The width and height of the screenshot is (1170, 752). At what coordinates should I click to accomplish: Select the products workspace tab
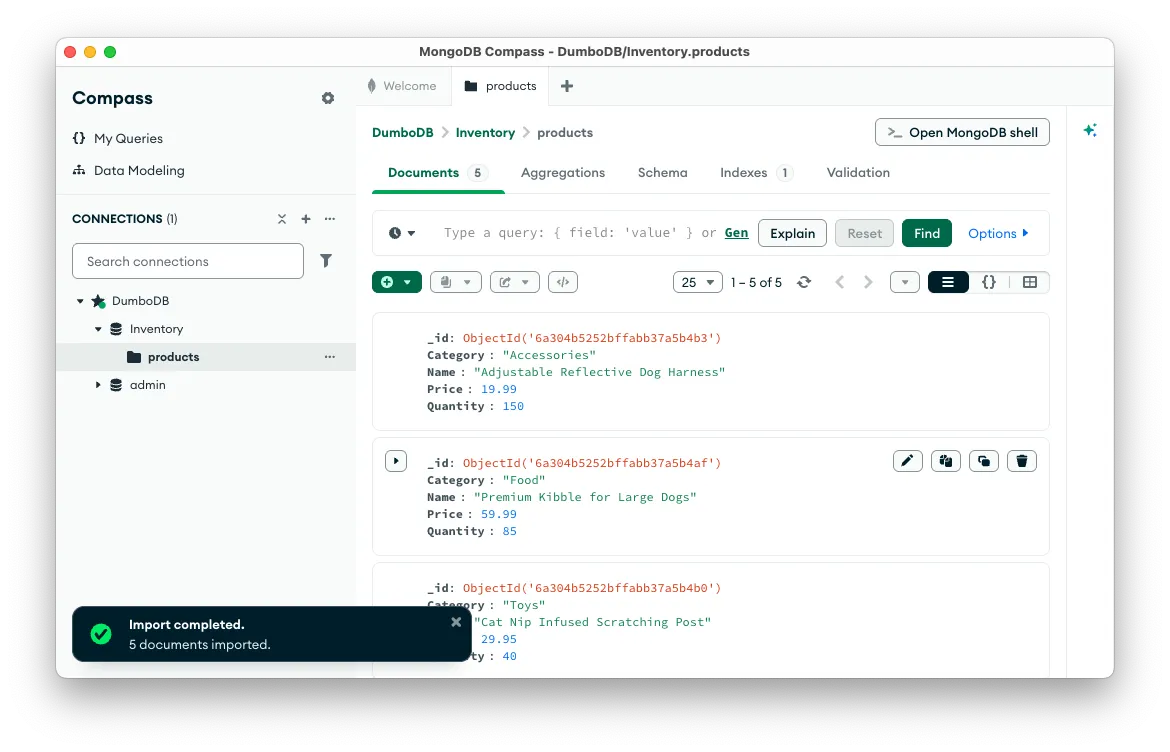point(500,87)
